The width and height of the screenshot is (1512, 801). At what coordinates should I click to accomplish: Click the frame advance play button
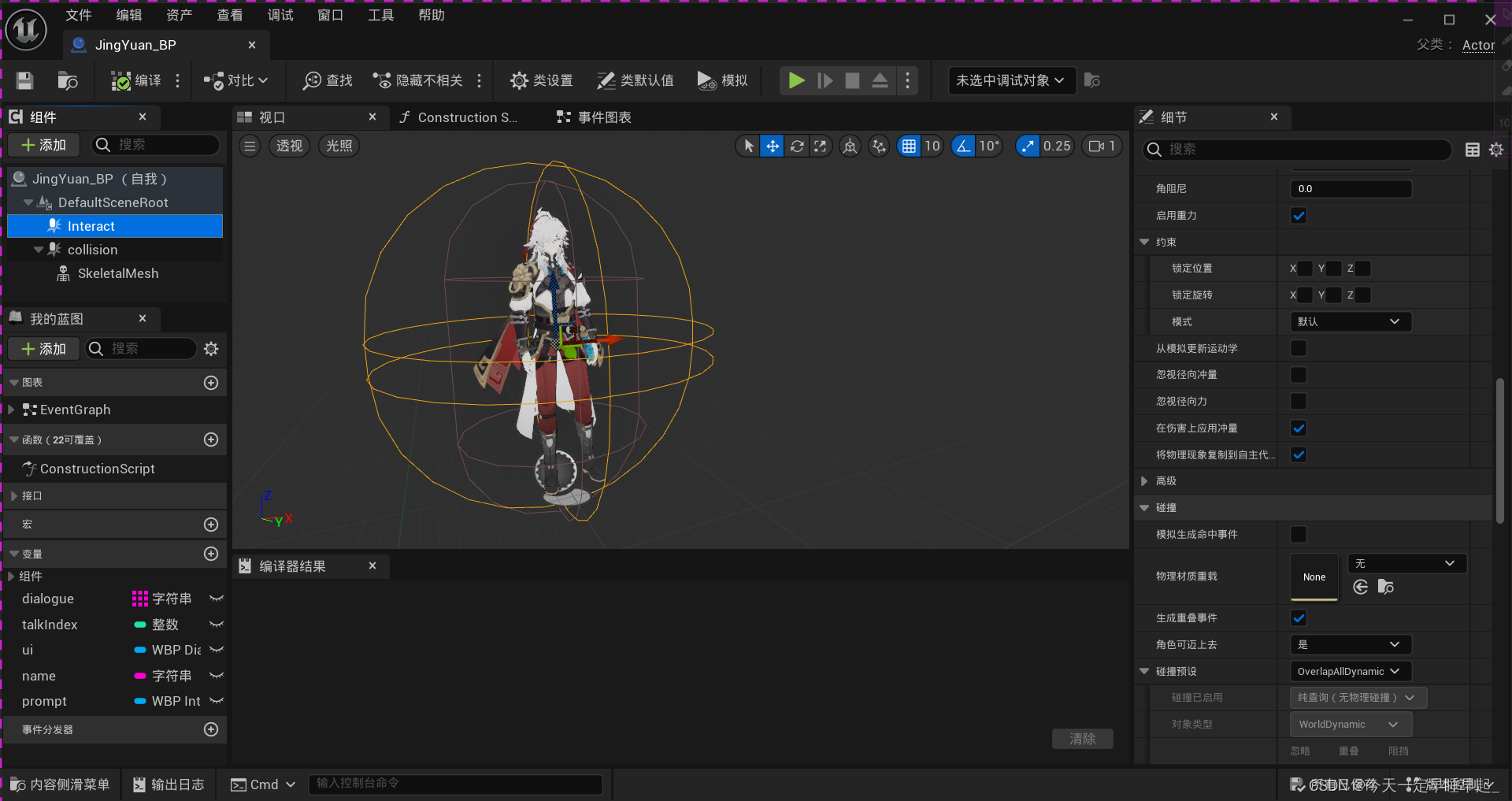[x=825, y=80]
